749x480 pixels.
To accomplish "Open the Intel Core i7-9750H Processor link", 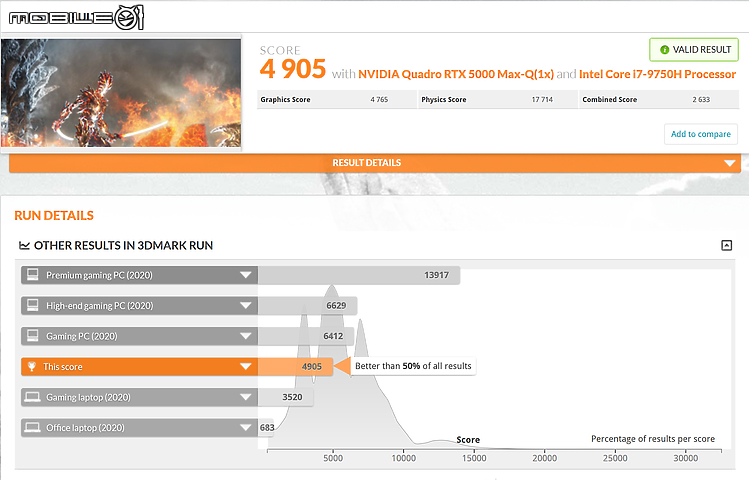I will click(x=657, y=75).
